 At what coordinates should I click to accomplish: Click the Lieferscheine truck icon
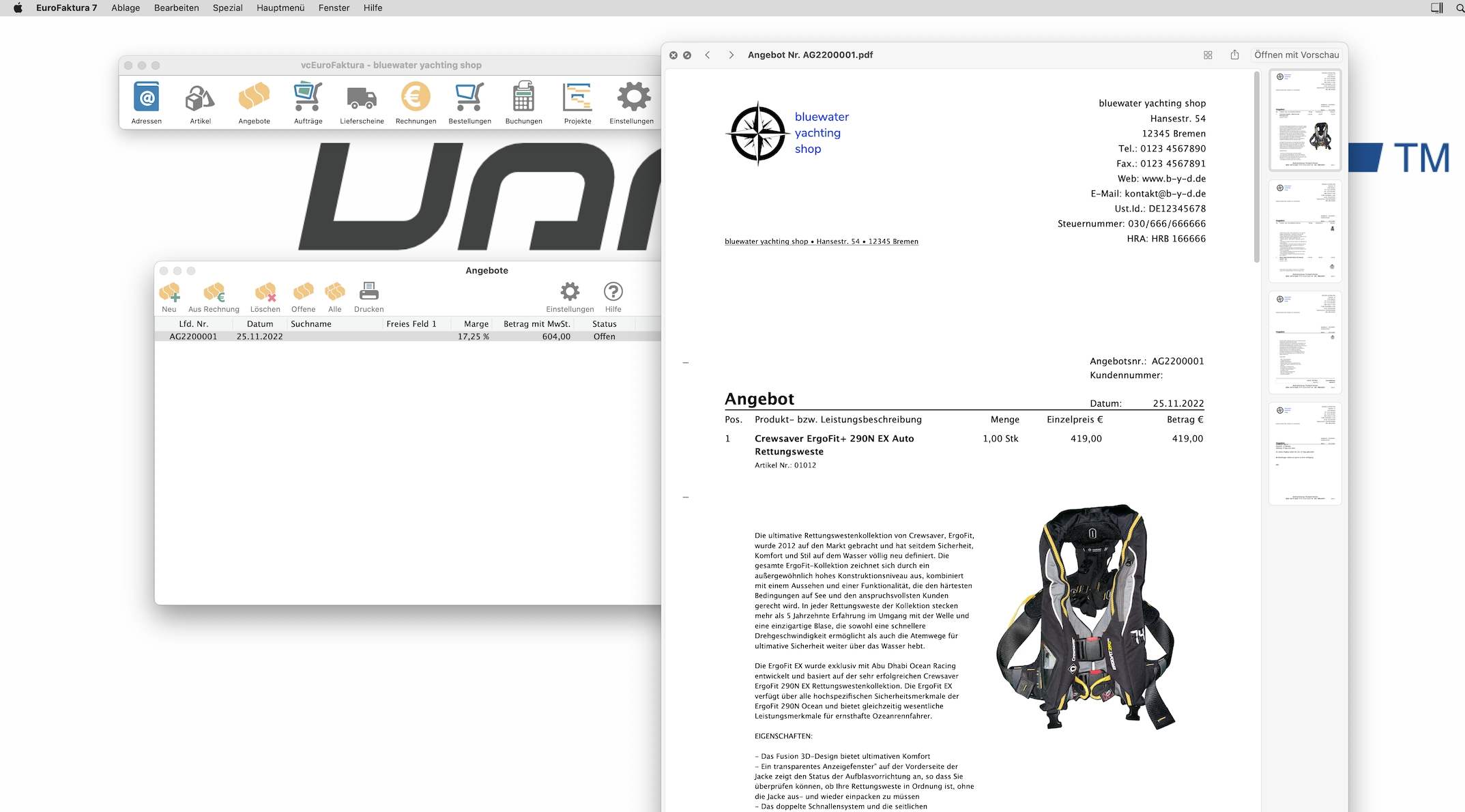coord(362,98)
